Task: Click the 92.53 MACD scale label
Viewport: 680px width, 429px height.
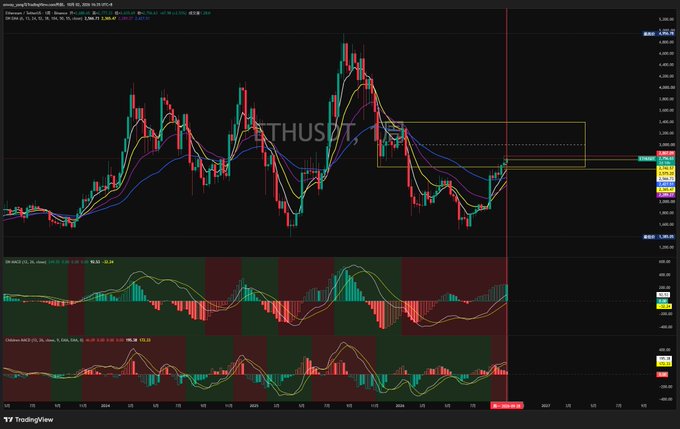Action: coord(663,295)
